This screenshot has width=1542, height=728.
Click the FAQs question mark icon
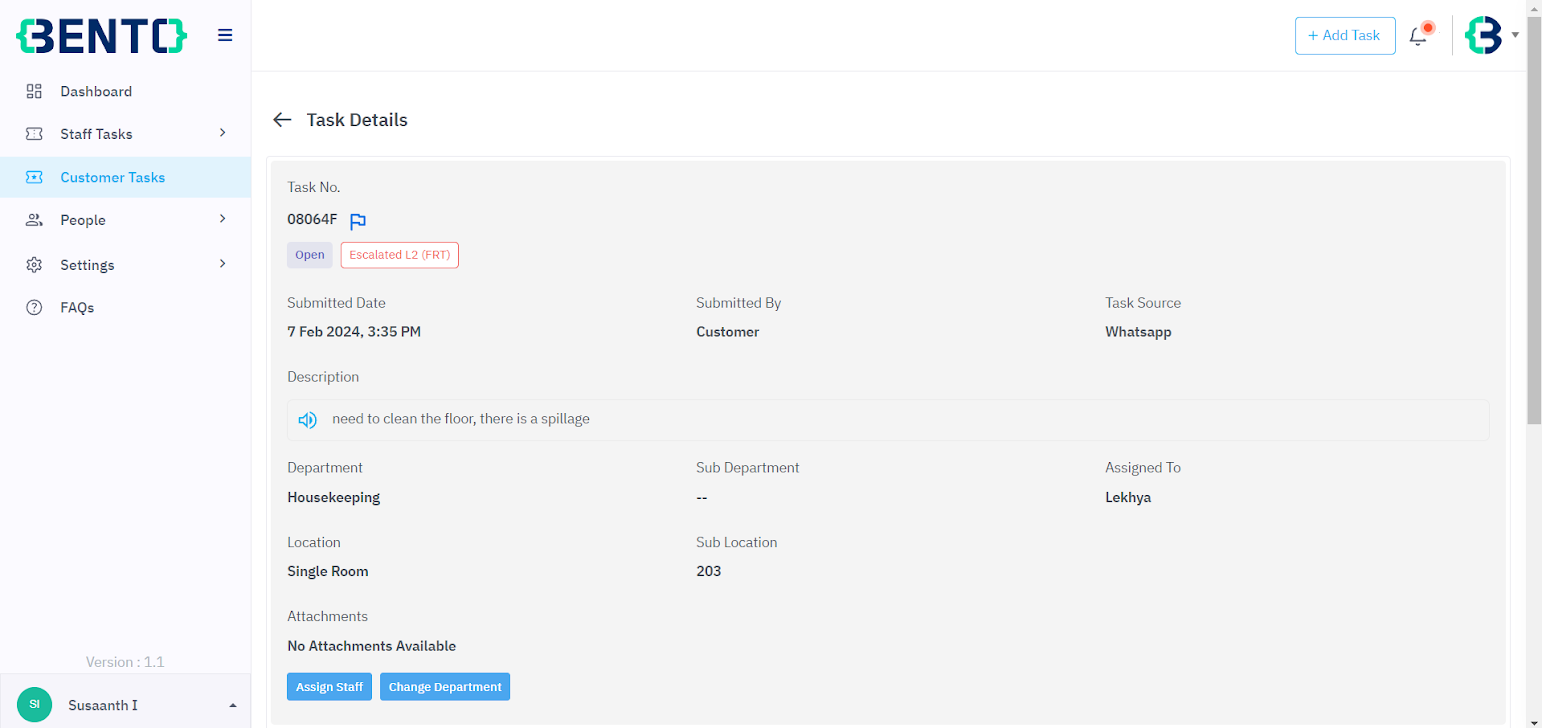tap(34, 307)
